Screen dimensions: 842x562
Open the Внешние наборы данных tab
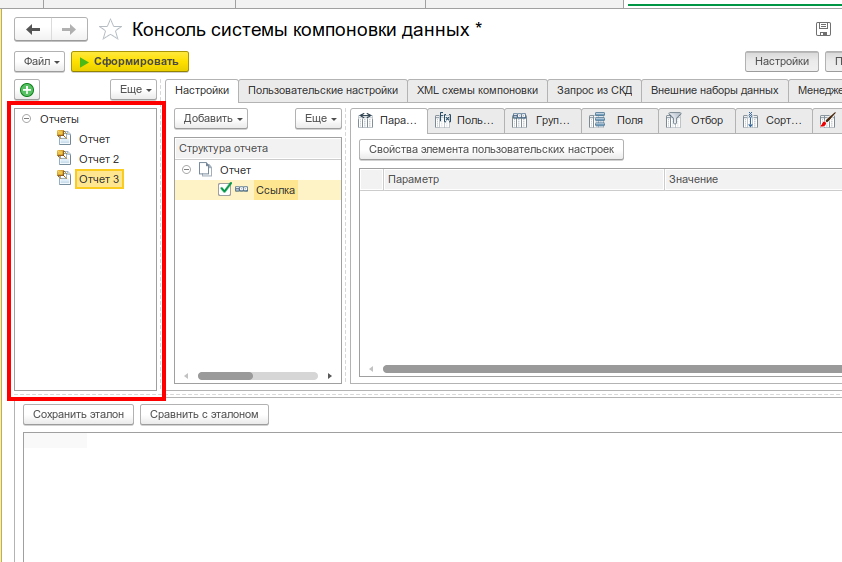715,90
